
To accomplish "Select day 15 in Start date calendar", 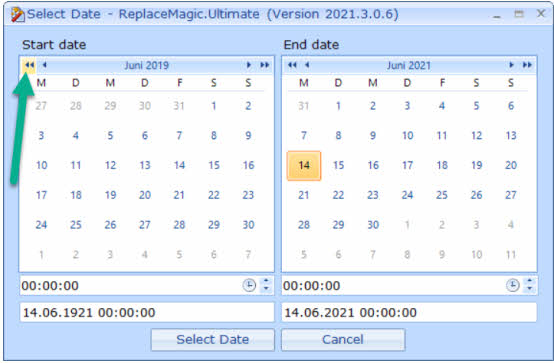I will pos(214,165).
